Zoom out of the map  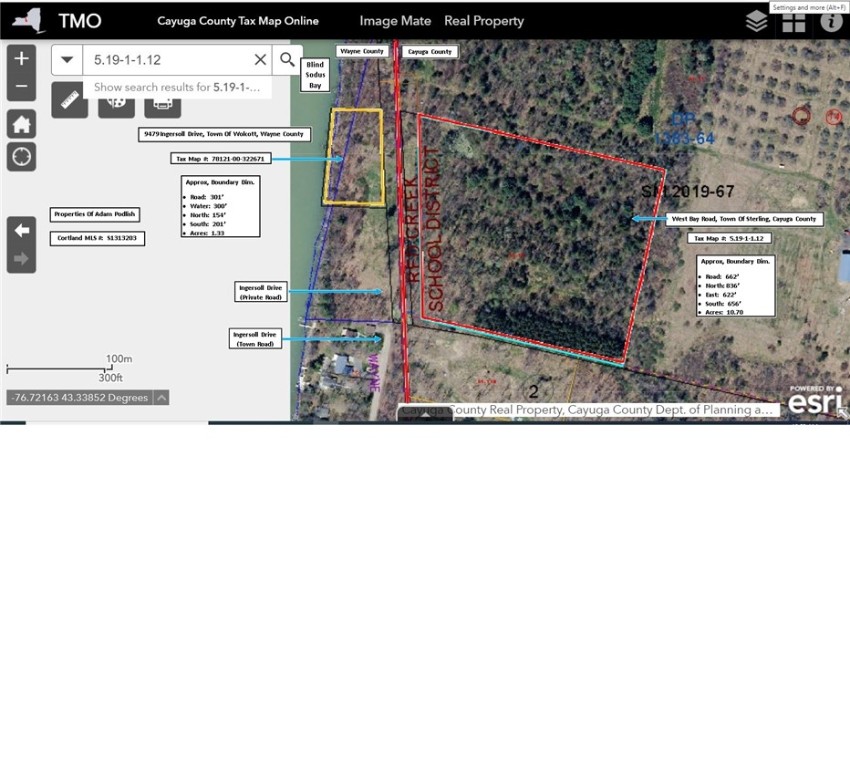click(22, 87)
